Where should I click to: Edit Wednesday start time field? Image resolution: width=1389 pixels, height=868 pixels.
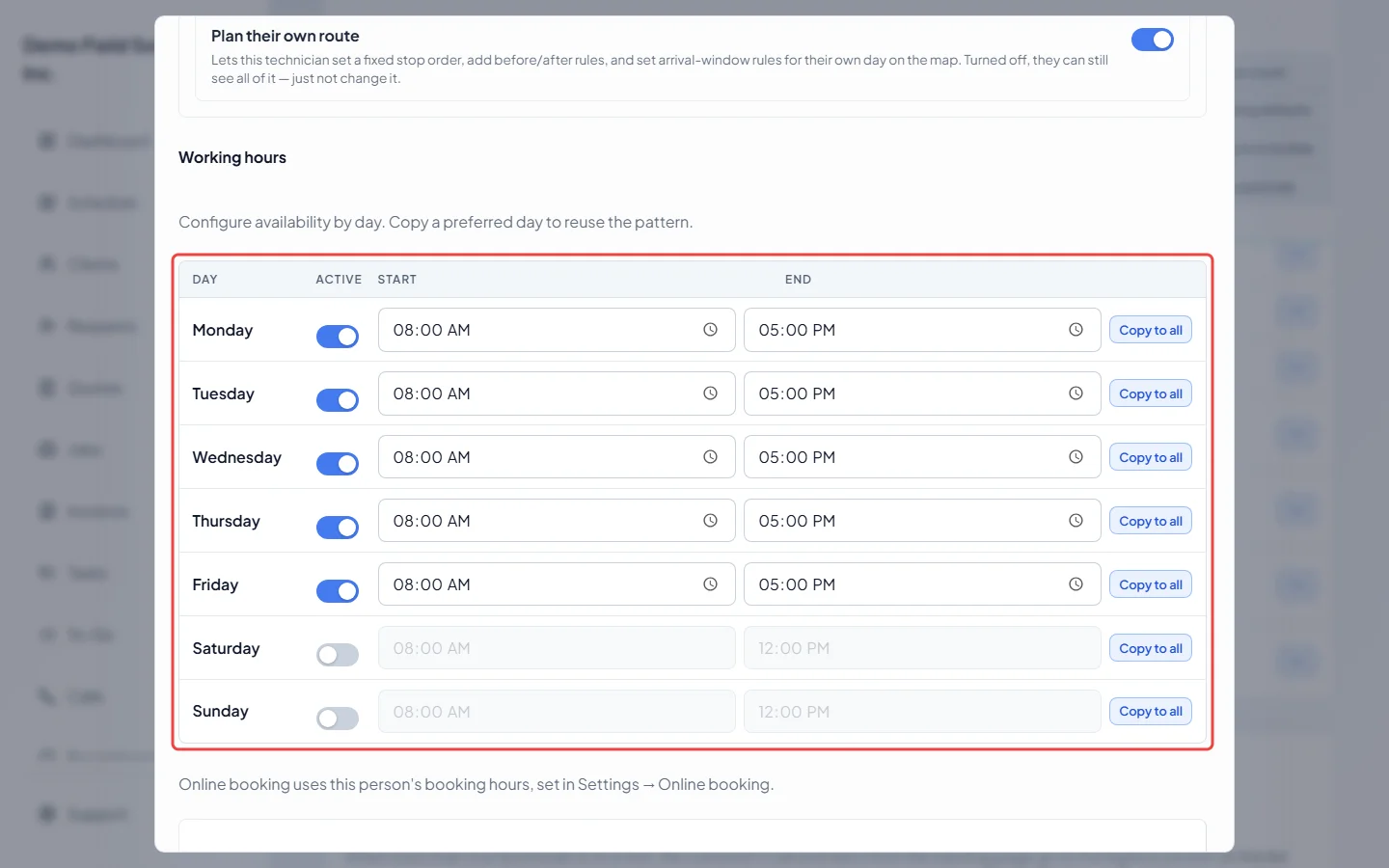pyautogui.click(x=557, y=457)
